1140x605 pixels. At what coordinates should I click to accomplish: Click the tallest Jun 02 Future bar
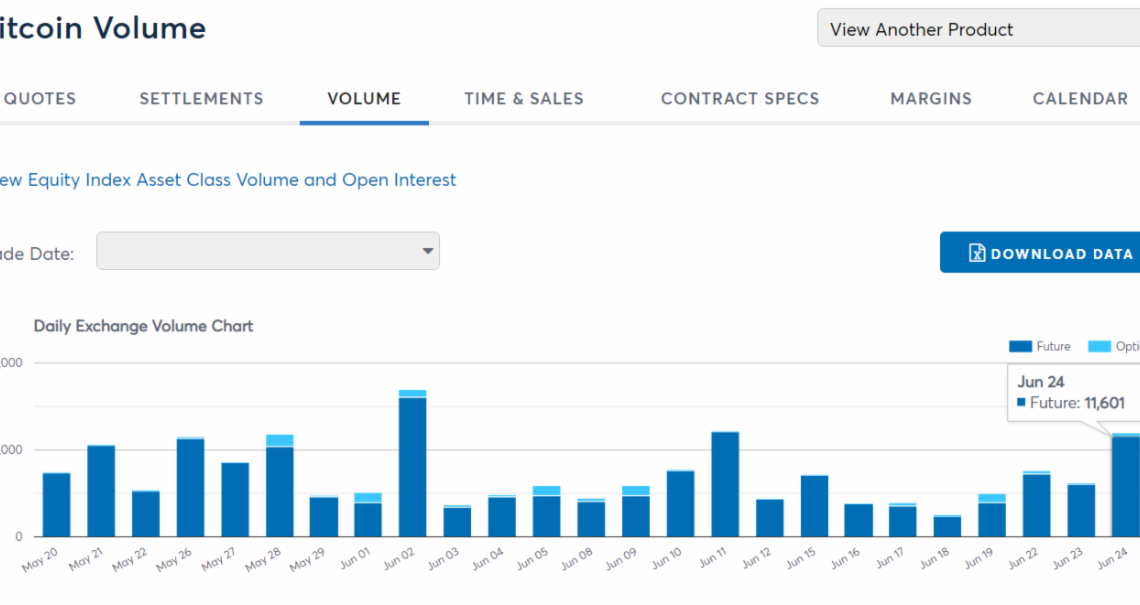tap(412, 467)
